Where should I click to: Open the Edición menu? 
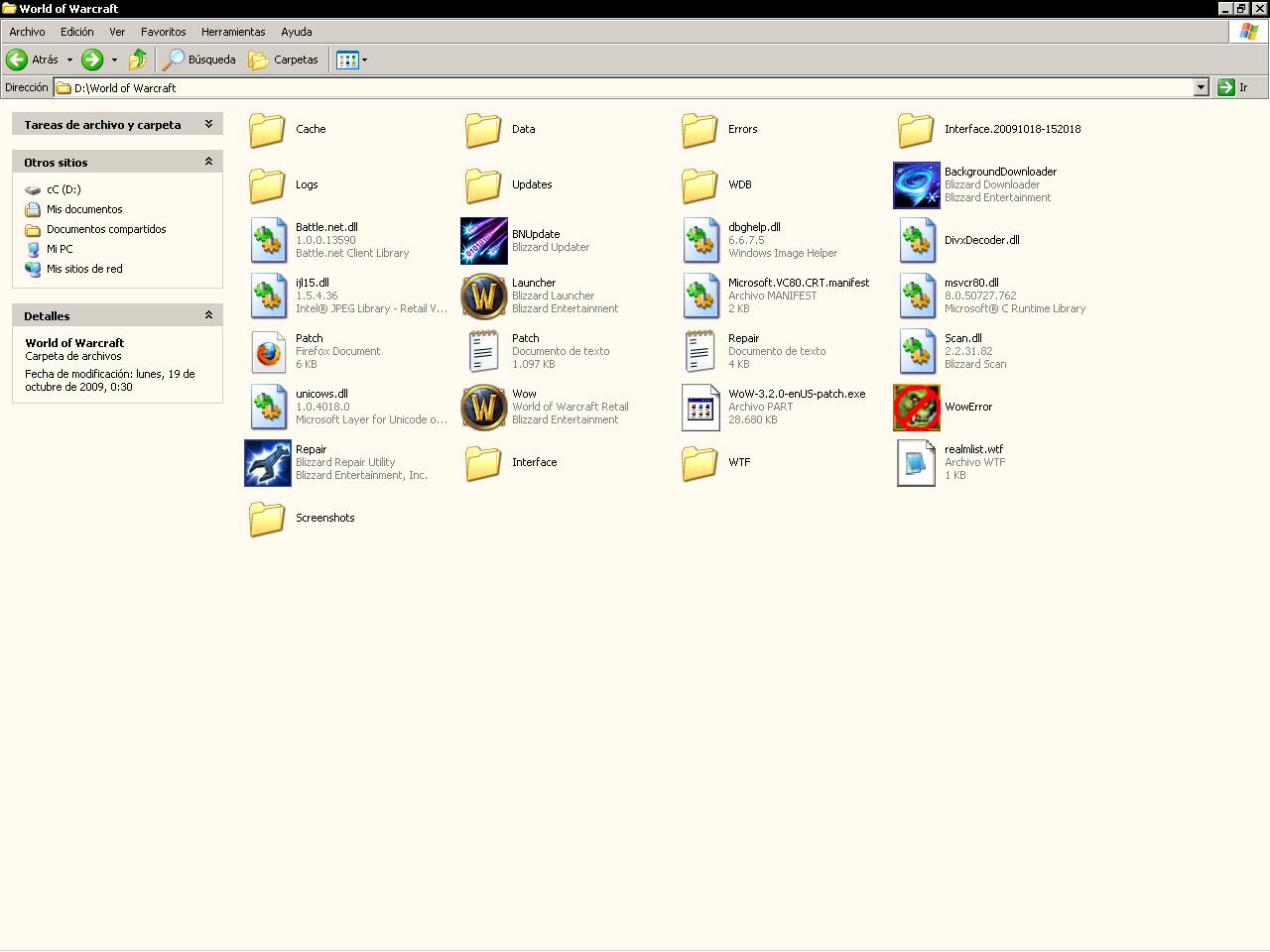tap(77, 32)
